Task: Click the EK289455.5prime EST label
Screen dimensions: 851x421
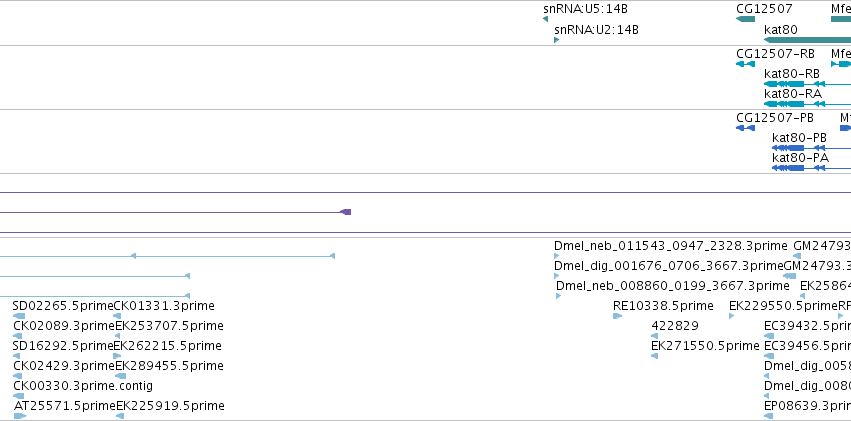Action: [169, 366]
